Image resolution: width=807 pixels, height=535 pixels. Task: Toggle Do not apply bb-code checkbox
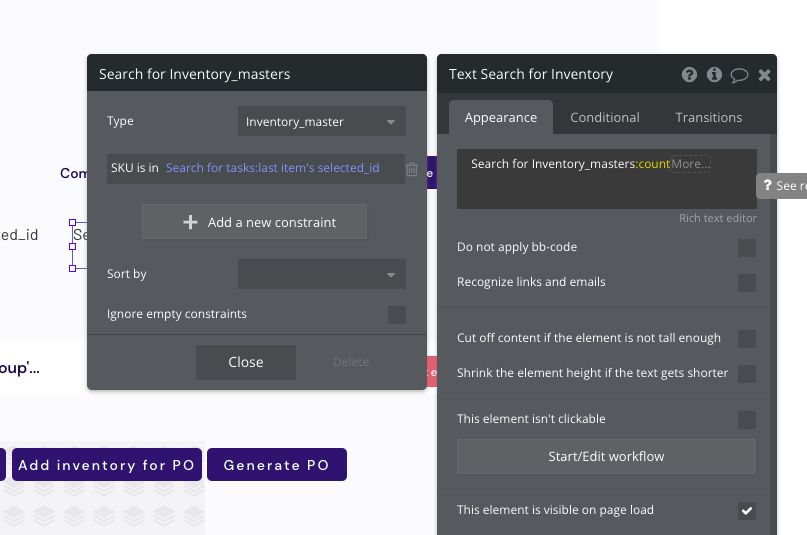coord(746,248)
